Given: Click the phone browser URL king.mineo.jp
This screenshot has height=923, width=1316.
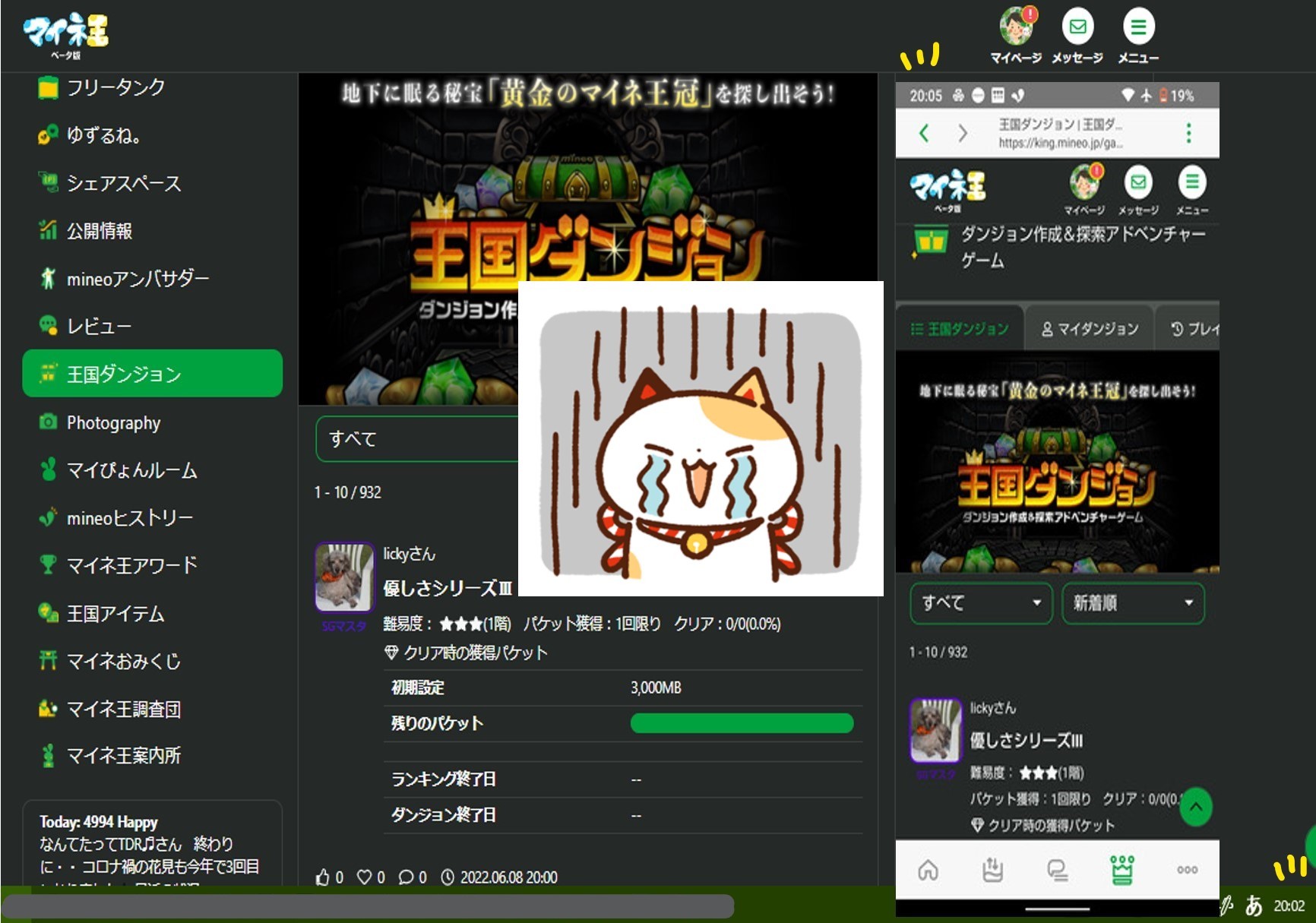Looking at the screenshot, I should pos(1061,143).
